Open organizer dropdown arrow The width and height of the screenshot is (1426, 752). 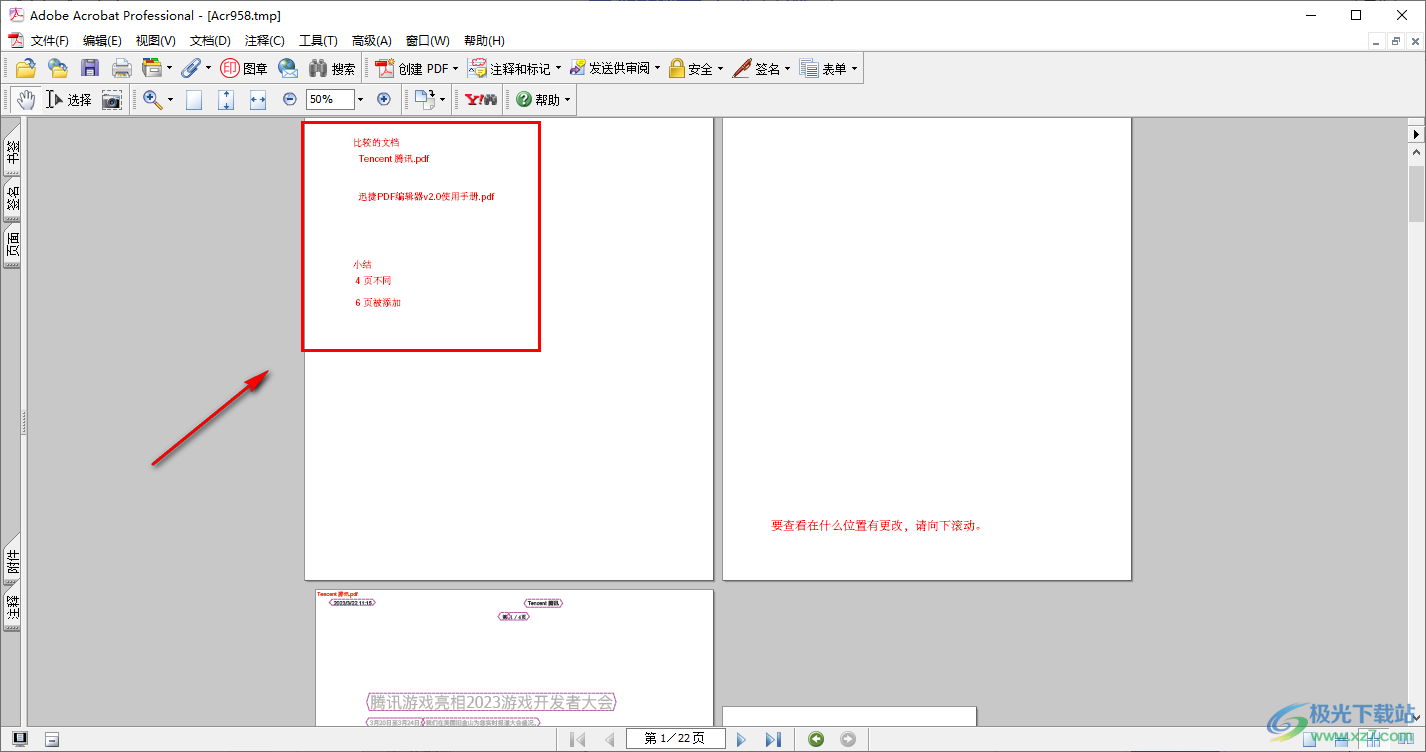click(x=169, y=68)
